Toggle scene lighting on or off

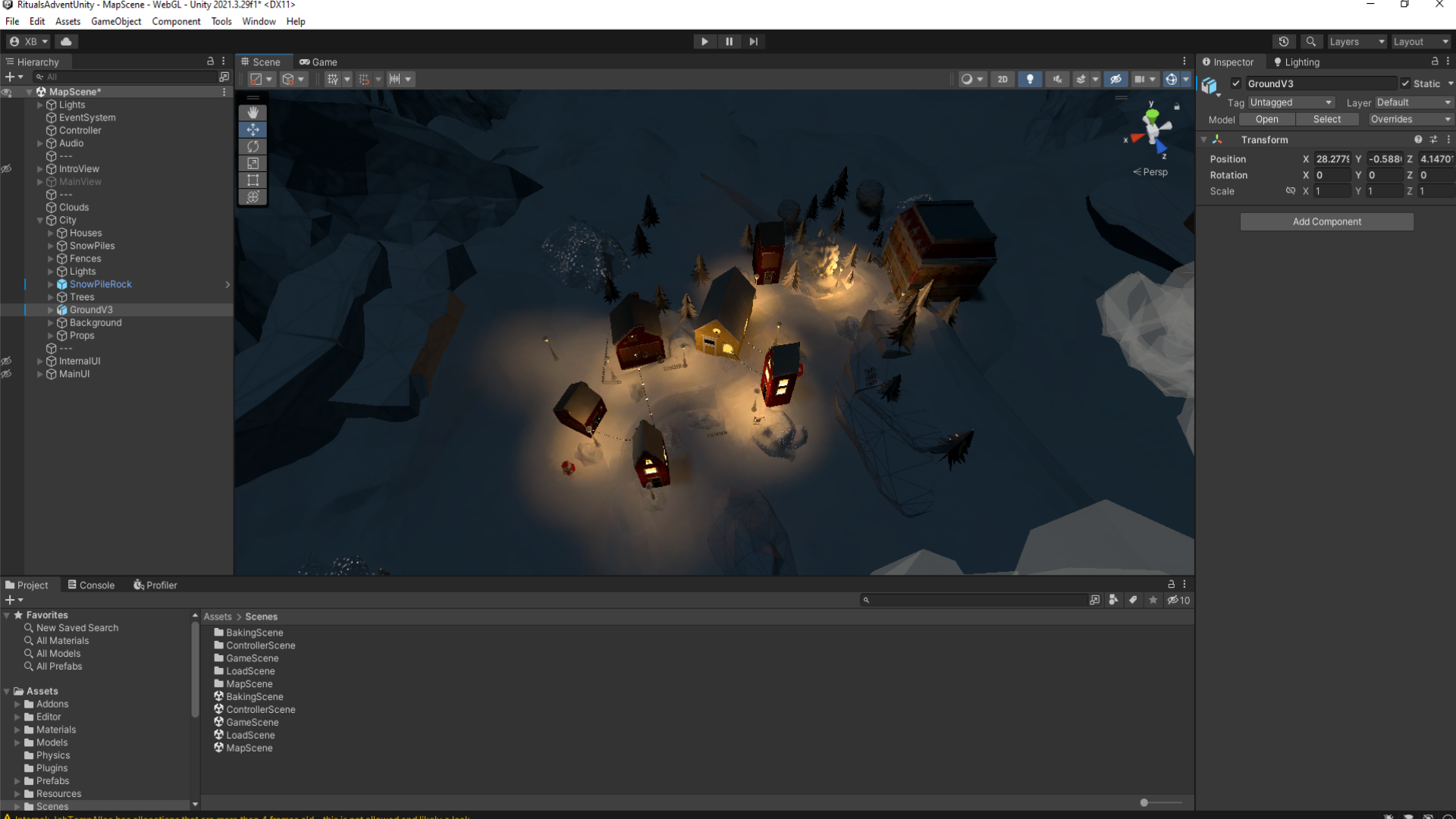click(x=1029, y=79)
